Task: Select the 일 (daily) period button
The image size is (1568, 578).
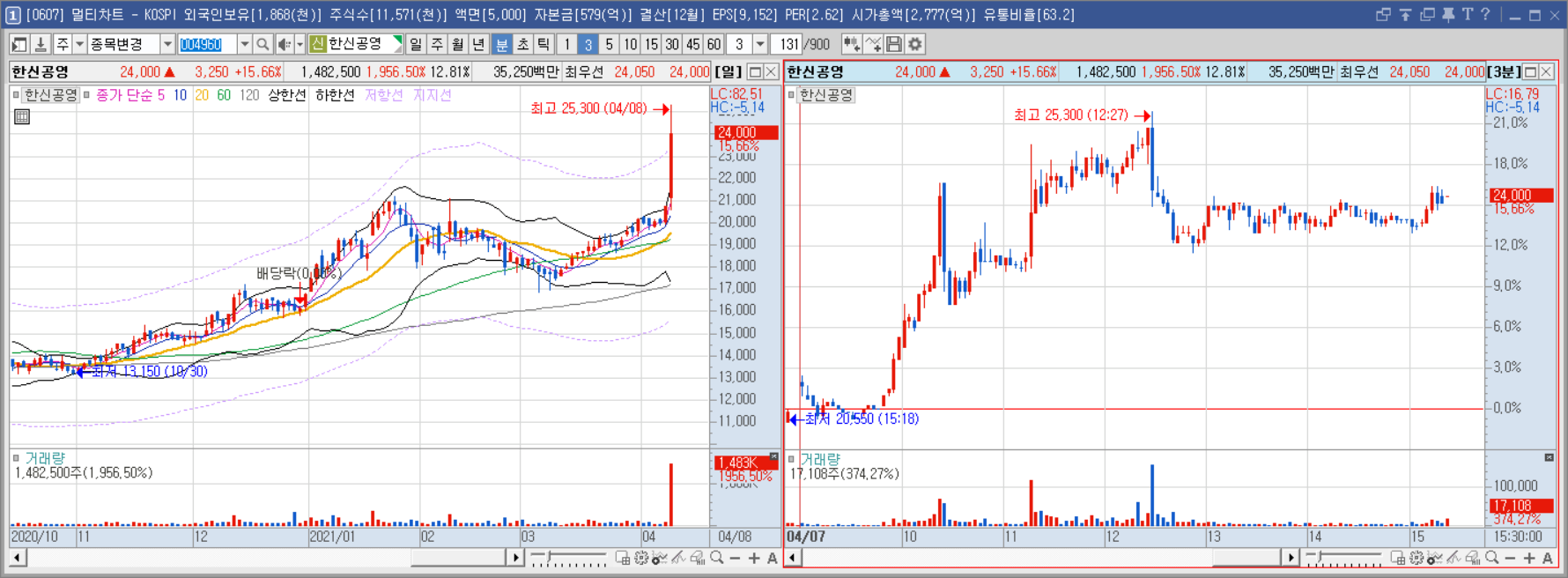Action: pyautogui.click(x=416, y=44)
